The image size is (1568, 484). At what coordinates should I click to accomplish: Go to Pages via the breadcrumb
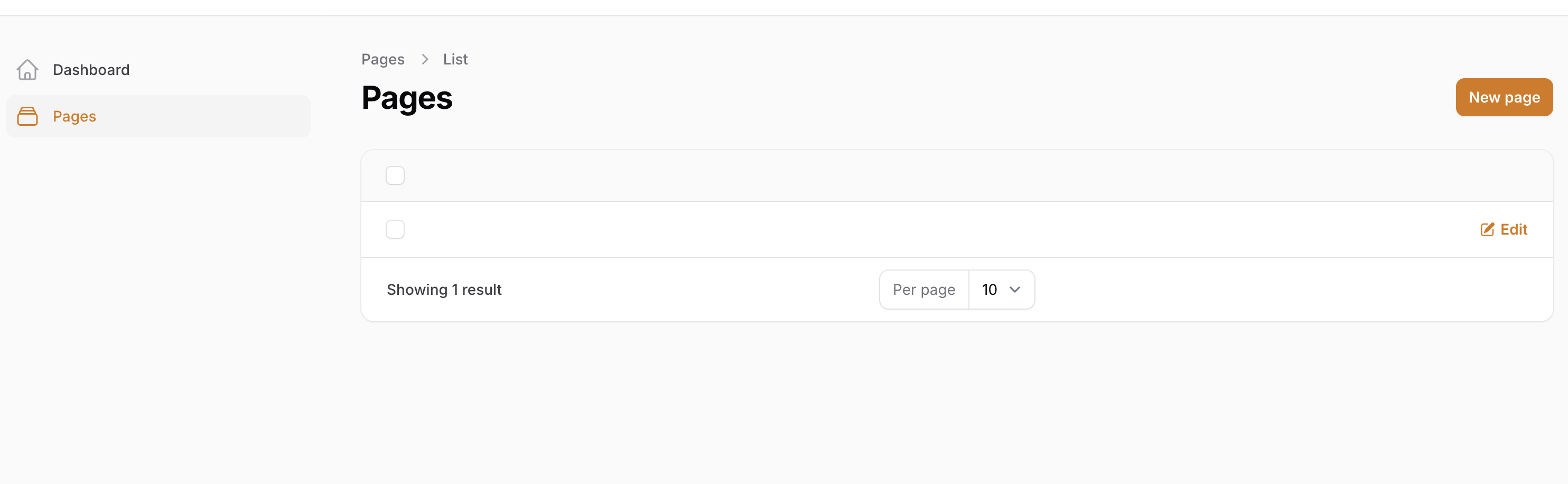click(x=383, y=59)
